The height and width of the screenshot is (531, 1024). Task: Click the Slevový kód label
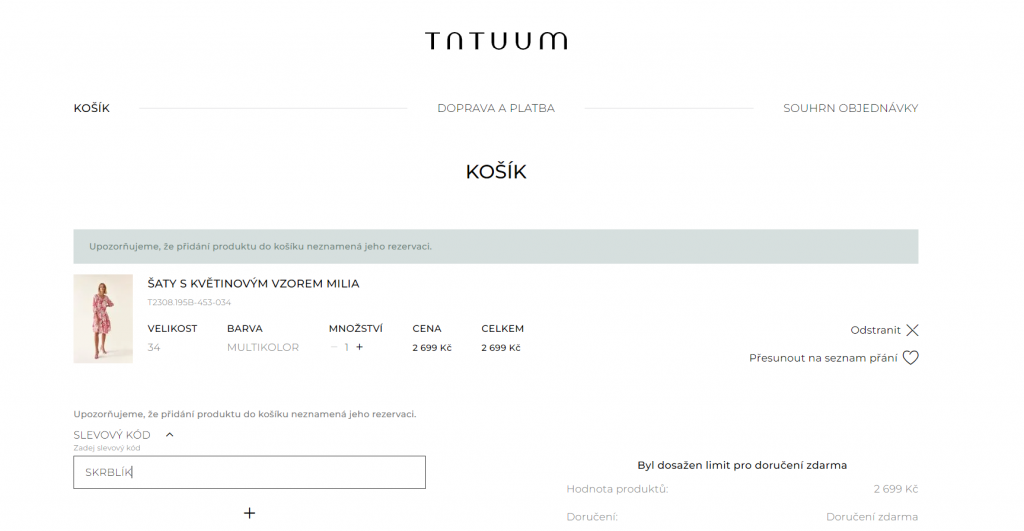click(112, 435)
